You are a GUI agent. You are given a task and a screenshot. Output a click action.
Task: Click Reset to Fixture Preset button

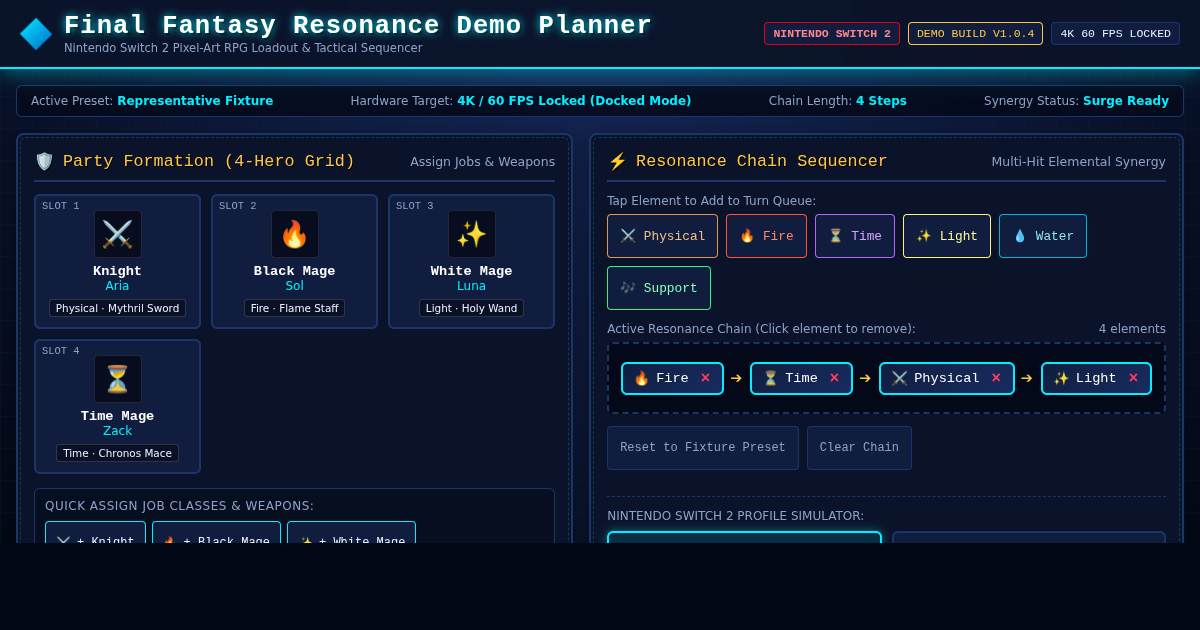pyautogui.click(x=703, y=448)
